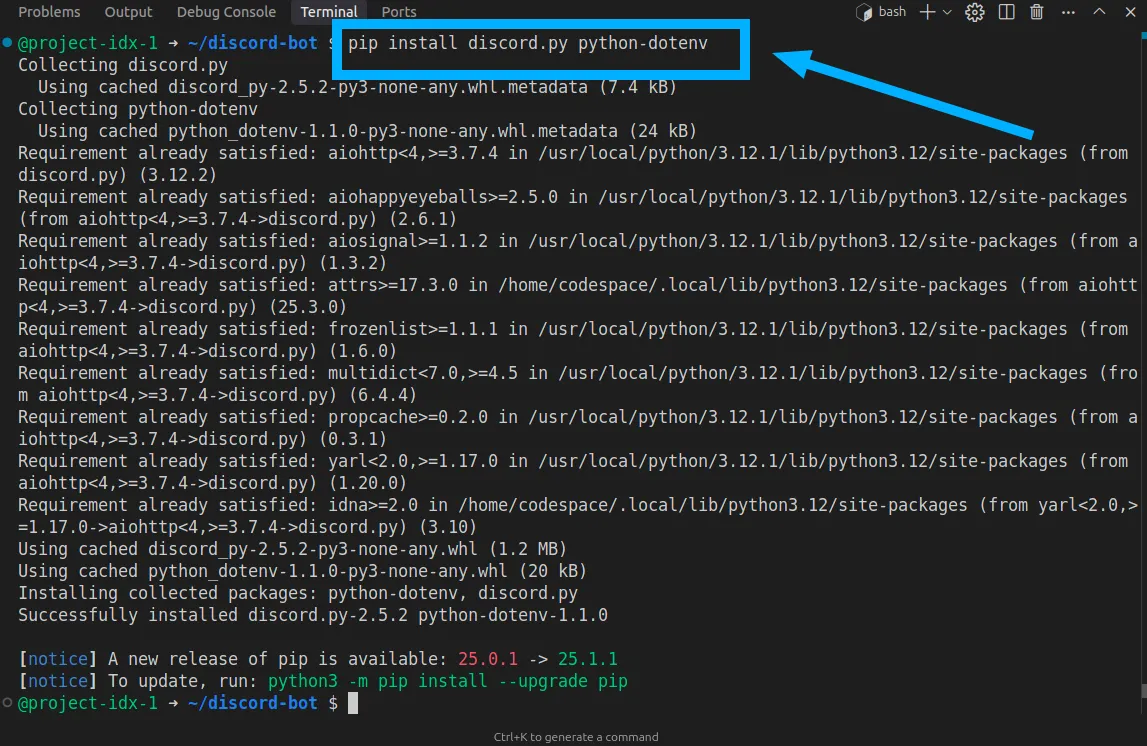
Task: Switch to the Output tab
Action: coord(128,12)
